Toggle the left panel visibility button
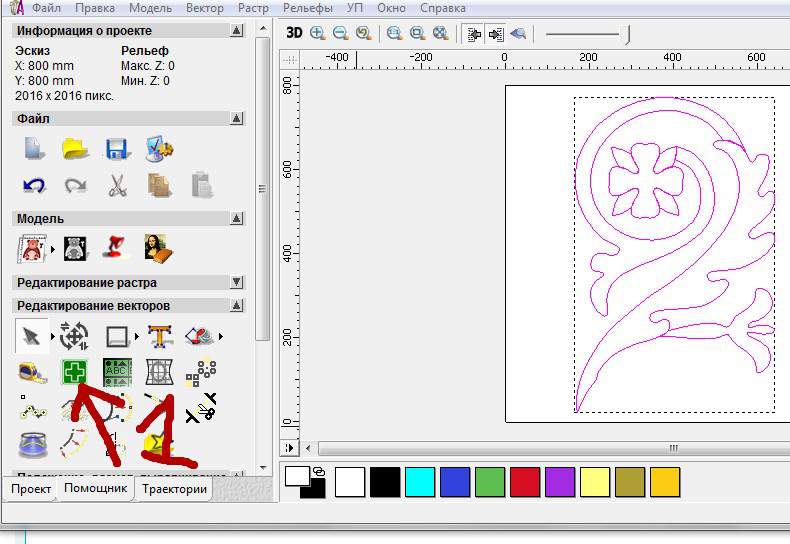The image size is (790, 544). point(474,34)
